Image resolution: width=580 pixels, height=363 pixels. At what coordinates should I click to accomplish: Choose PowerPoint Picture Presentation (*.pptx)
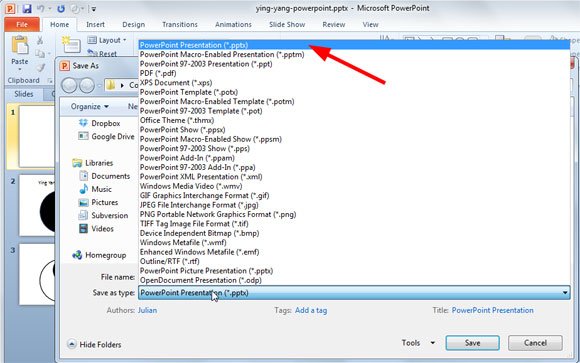point(354,271)
